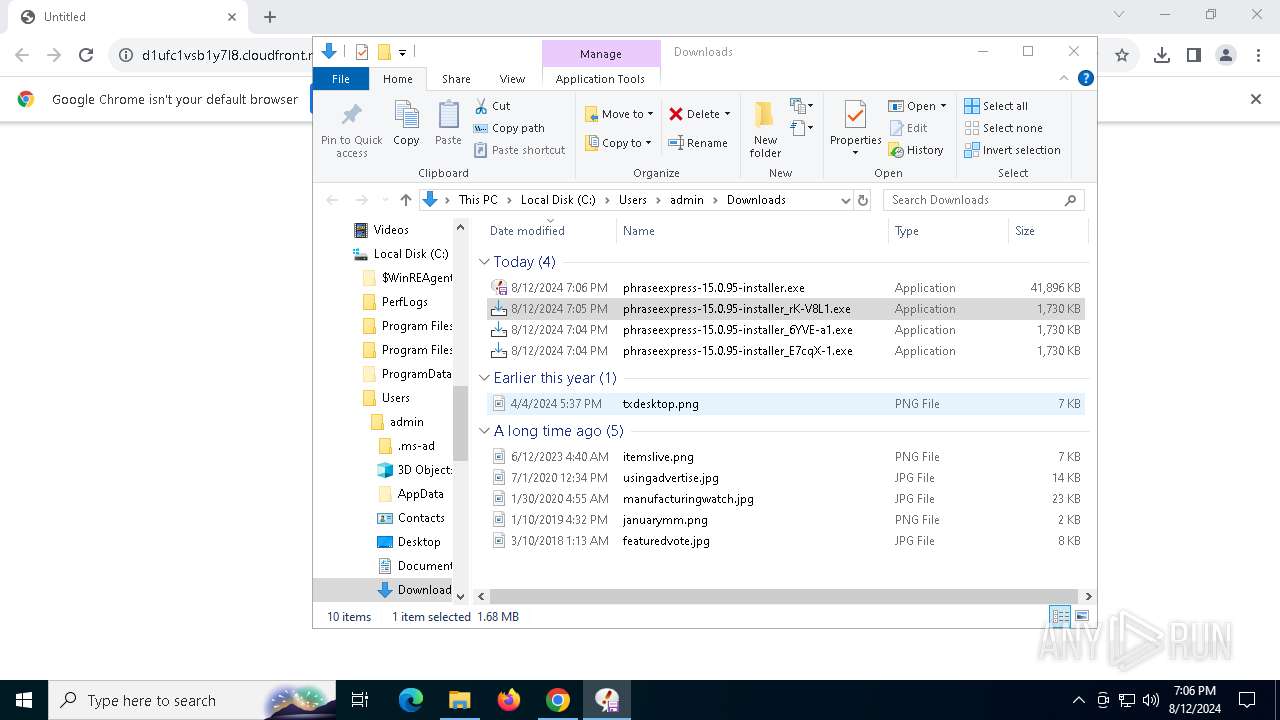Screen dimensions: 1280x720
Task: Open the Delete dropdown arrow
Action: coord(727,114)
